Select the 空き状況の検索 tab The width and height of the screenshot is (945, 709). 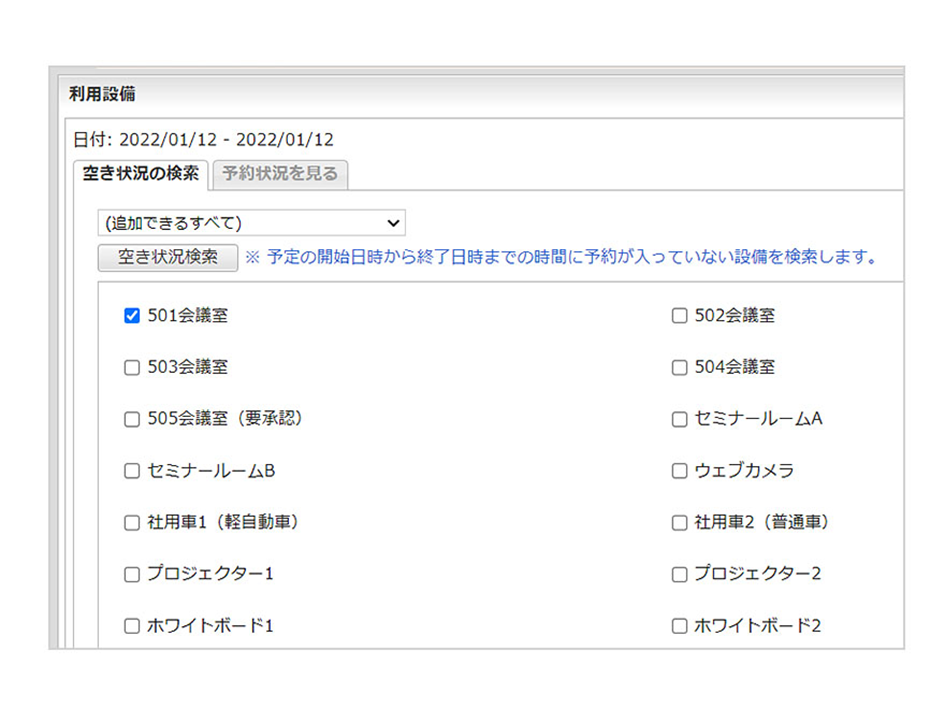(x=140, y=174)
